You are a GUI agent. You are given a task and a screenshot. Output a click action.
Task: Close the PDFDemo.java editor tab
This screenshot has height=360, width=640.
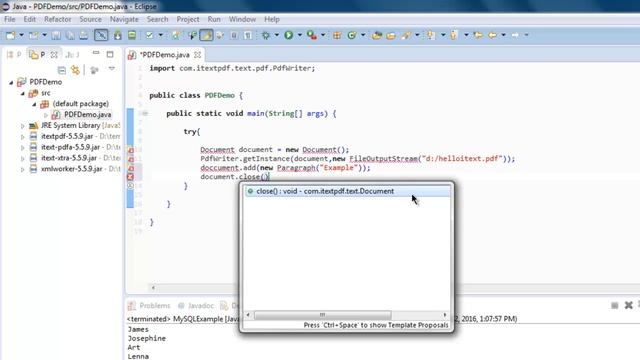198,55
